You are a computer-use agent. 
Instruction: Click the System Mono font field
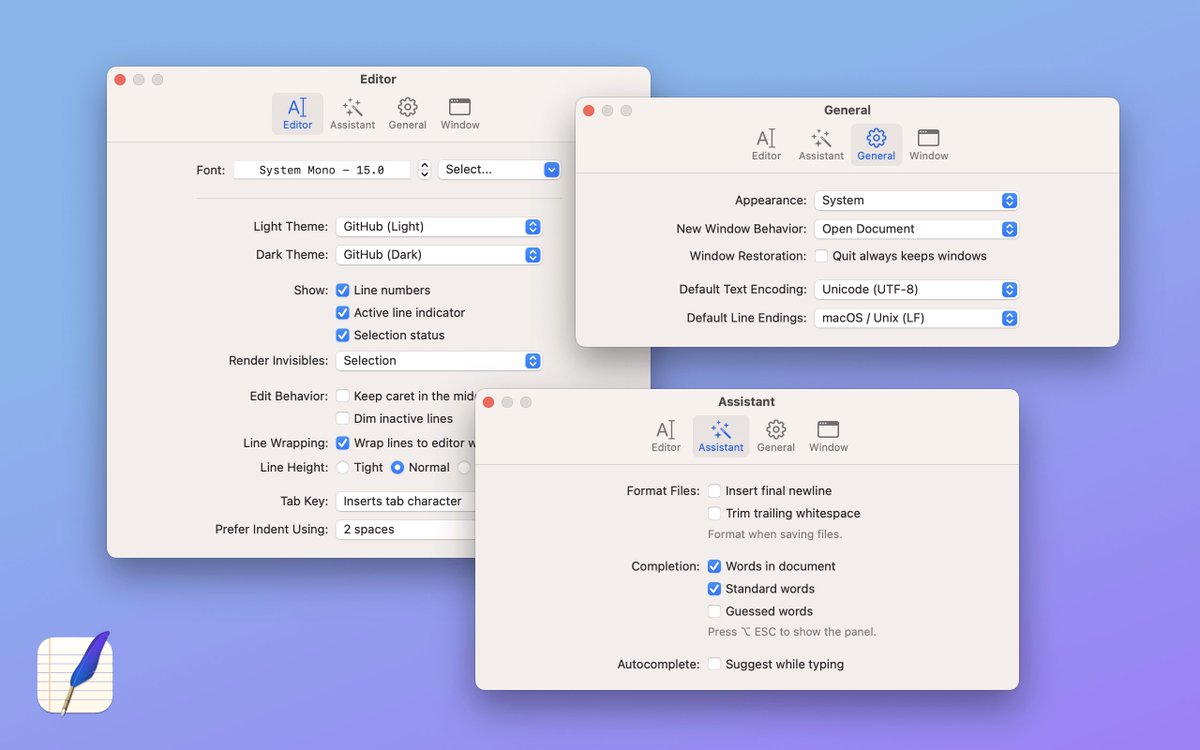pyautogui.click(x=322, y=170)
